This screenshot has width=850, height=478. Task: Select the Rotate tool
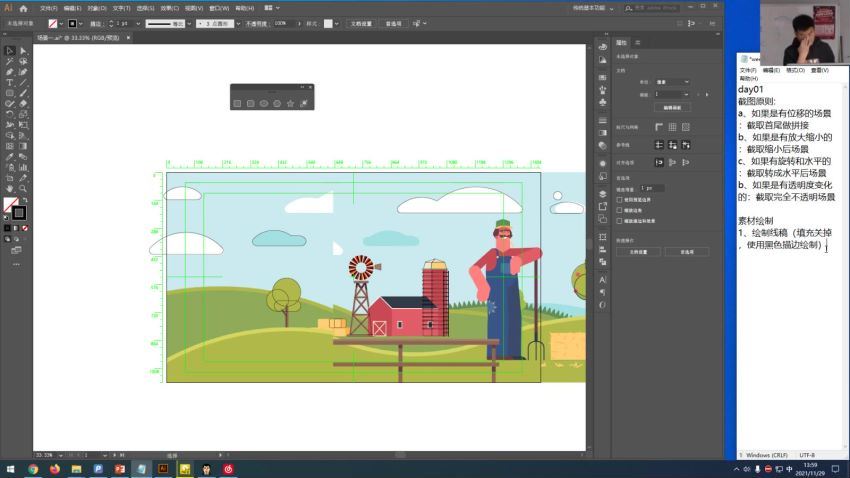click(10, 114)
